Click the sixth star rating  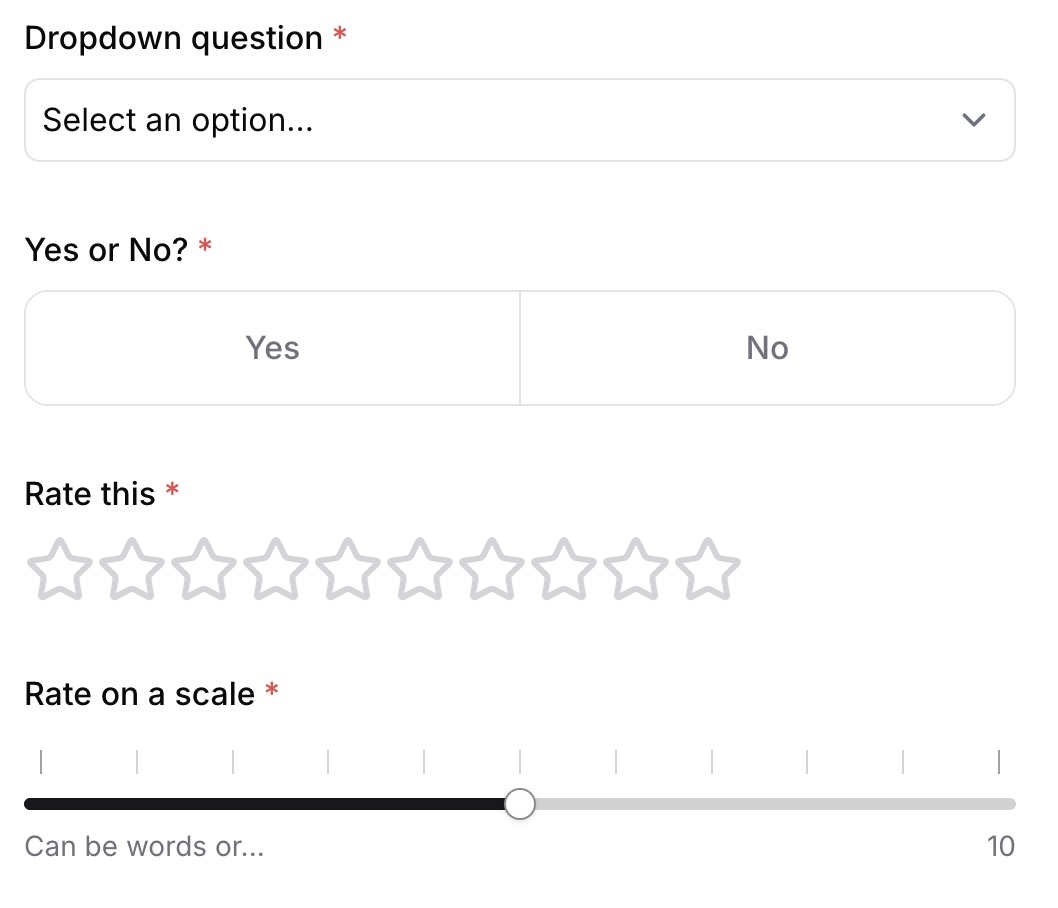tap(420, 569)
